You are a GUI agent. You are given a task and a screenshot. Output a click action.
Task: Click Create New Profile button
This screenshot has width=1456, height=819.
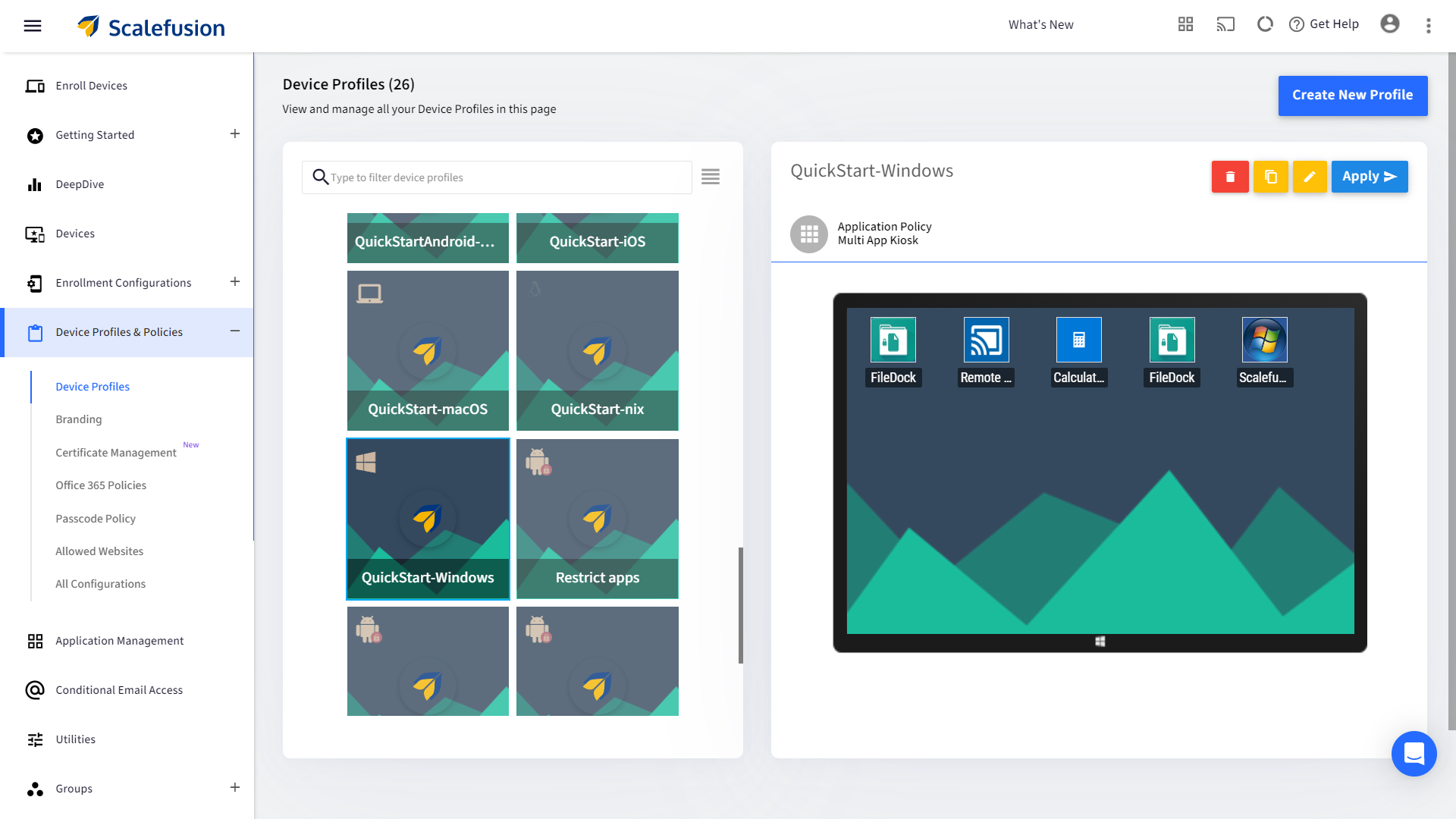tap(1353, 96)
